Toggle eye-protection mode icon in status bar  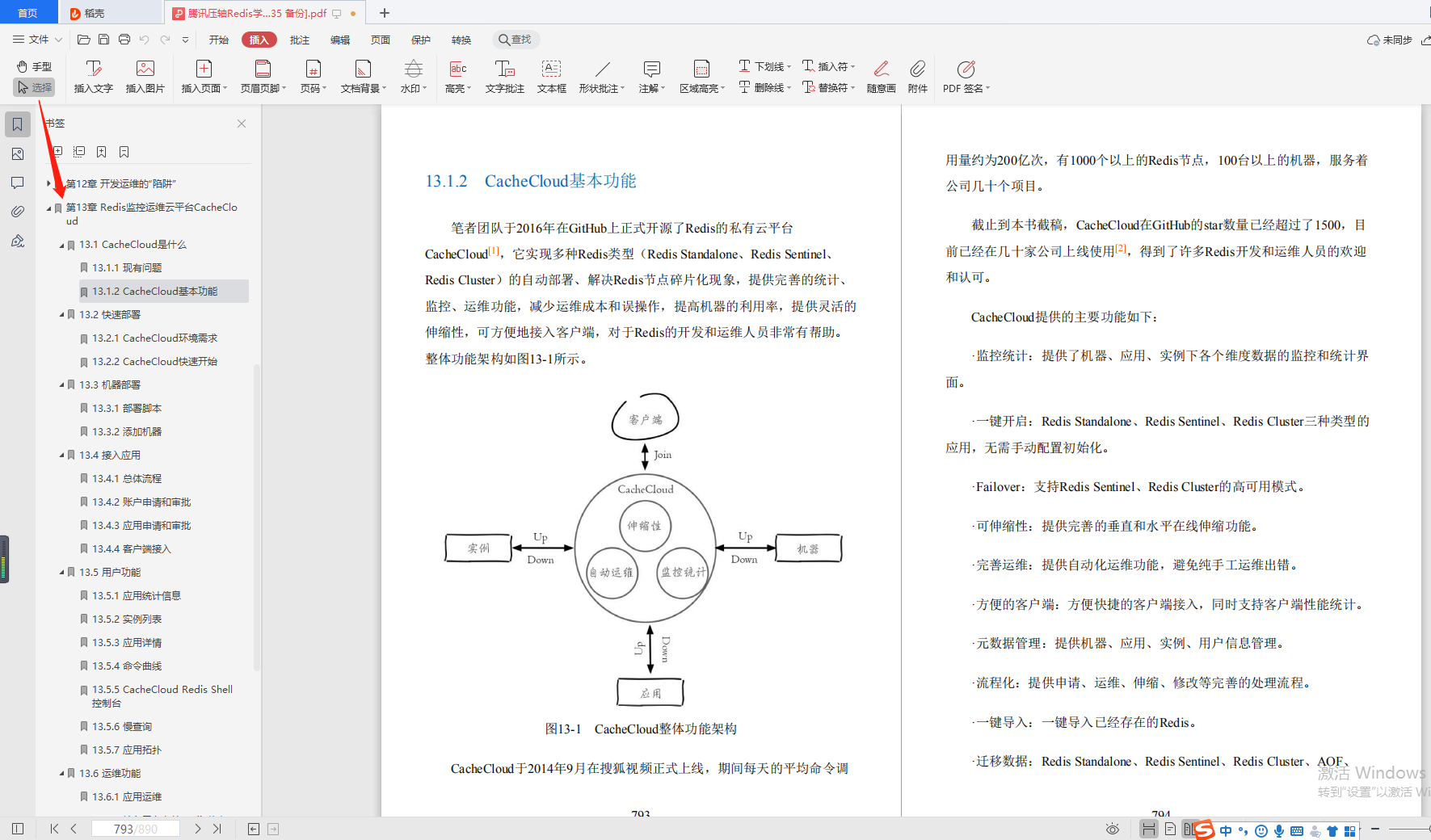(1113, 829)
